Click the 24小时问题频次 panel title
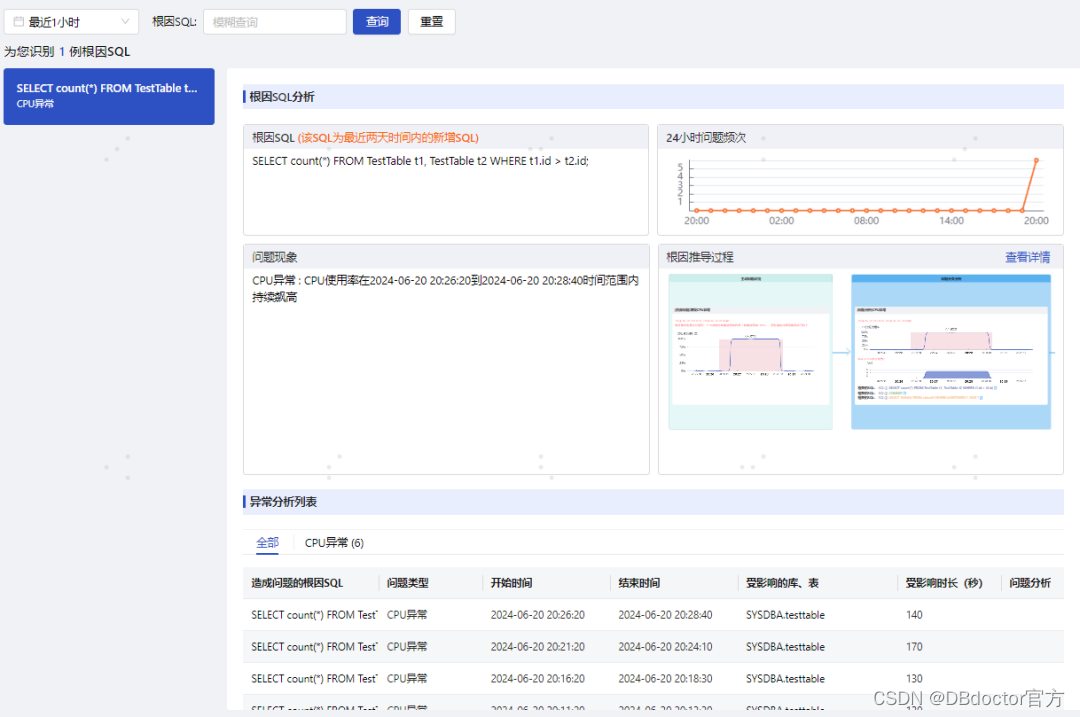Viewport: 1080px width, 717px height. (x=706, y=138)
